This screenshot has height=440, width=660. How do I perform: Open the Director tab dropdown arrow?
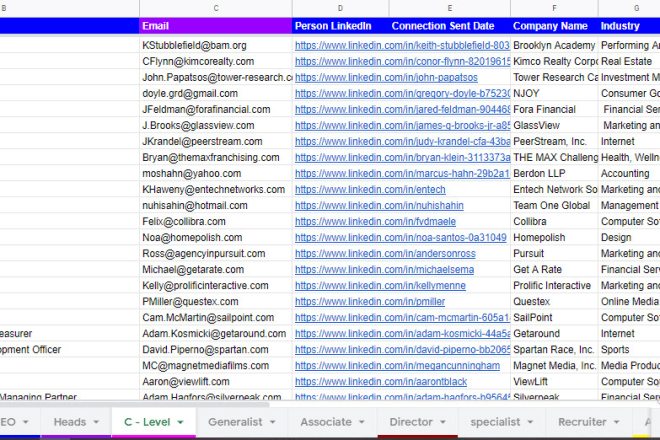click(x=443, y=422)
